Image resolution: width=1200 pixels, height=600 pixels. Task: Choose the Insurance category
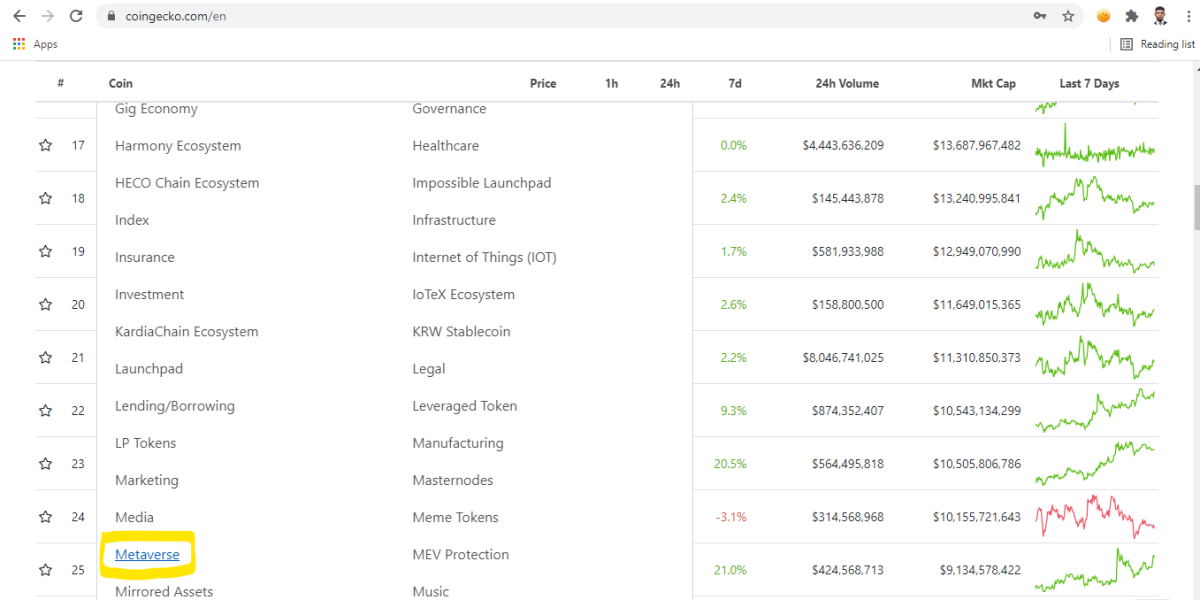pyautogui.click(x=145, y=257)
